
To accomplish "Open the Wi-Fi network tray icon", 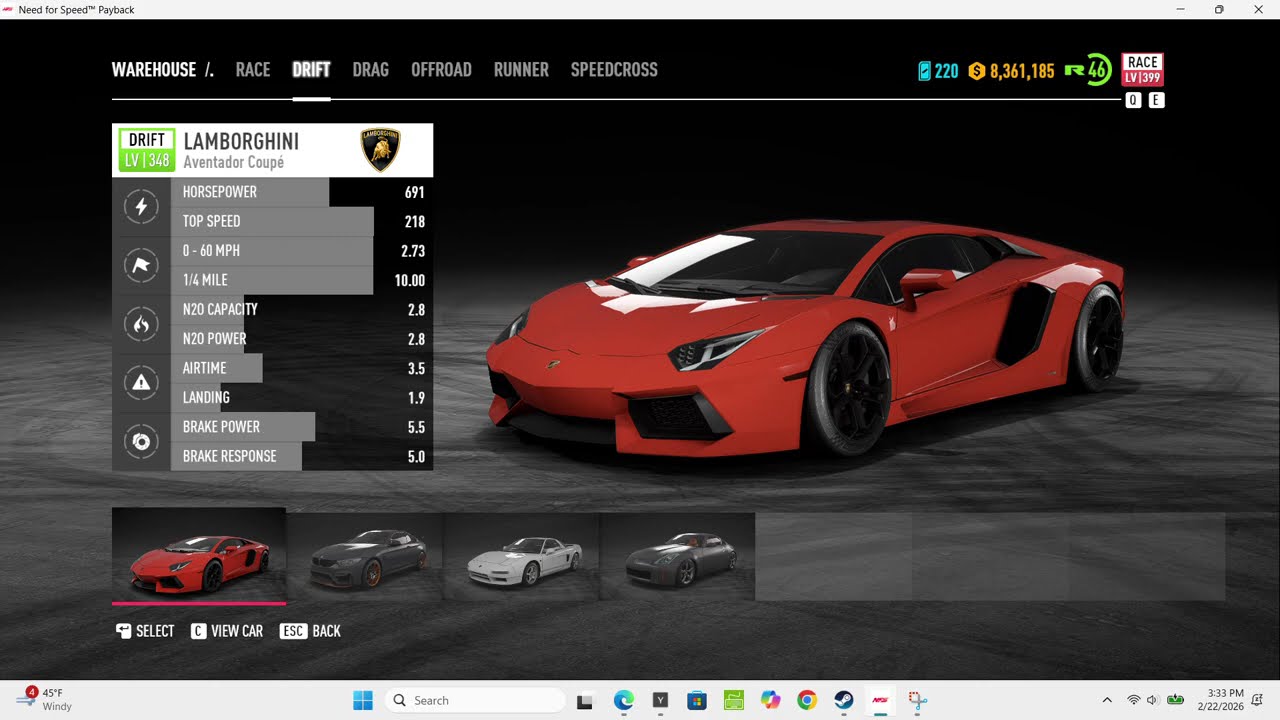I will tap(1133, 700).
